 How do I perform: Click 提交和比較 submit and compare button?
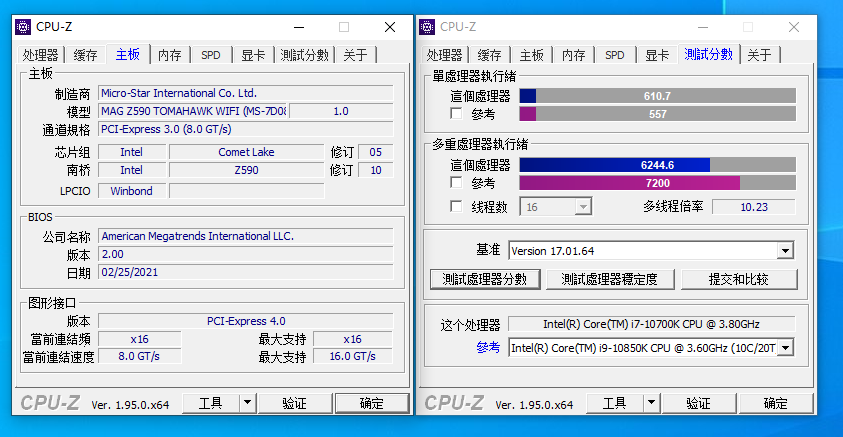(x=739, y=280)
